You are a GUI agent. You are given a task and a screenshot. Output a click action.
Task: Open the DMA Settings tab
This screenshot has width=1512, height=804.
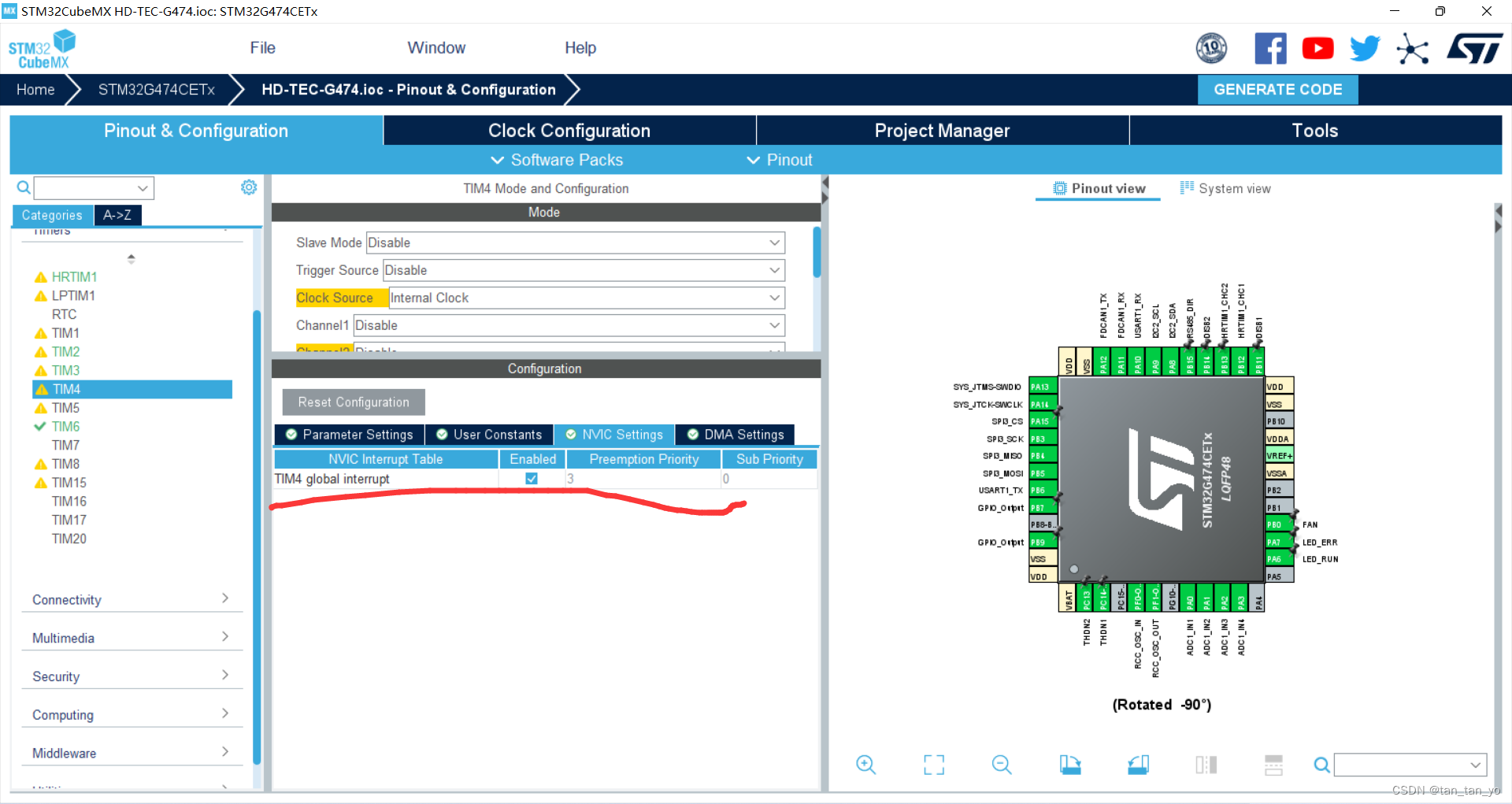click(735, 435)
